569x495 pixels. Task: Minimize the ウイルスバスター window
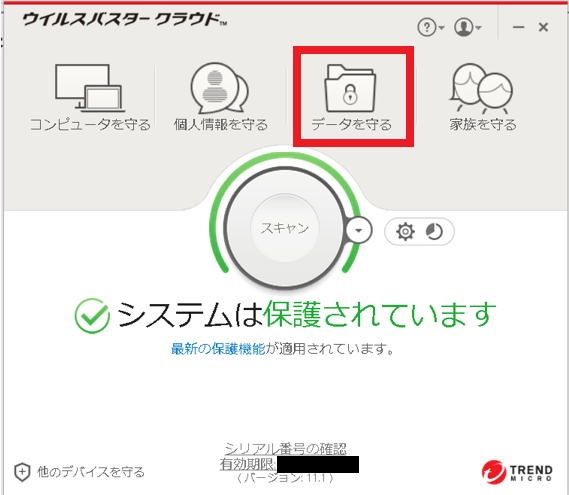pos(519,27)
